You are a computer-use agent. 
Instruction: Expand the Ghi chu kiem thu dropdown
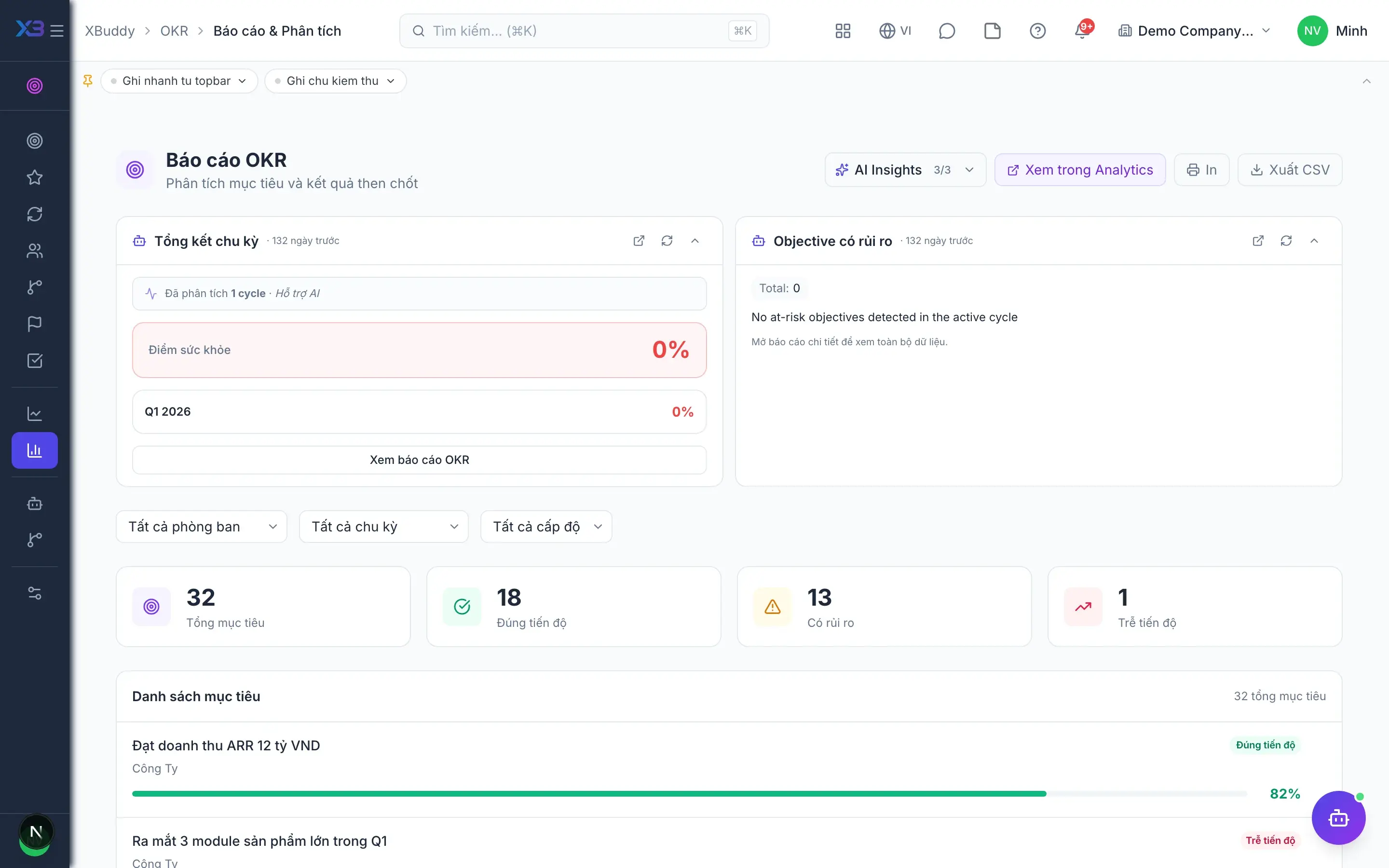click(x=335, y=81)
